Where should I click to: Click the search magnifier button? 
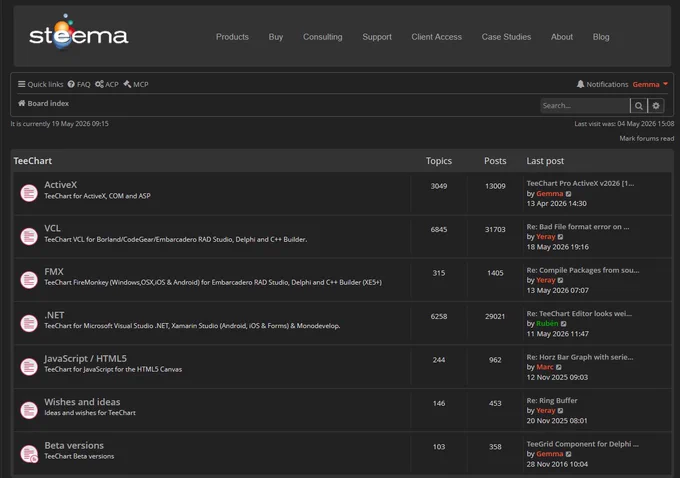[x=639, y=105]
